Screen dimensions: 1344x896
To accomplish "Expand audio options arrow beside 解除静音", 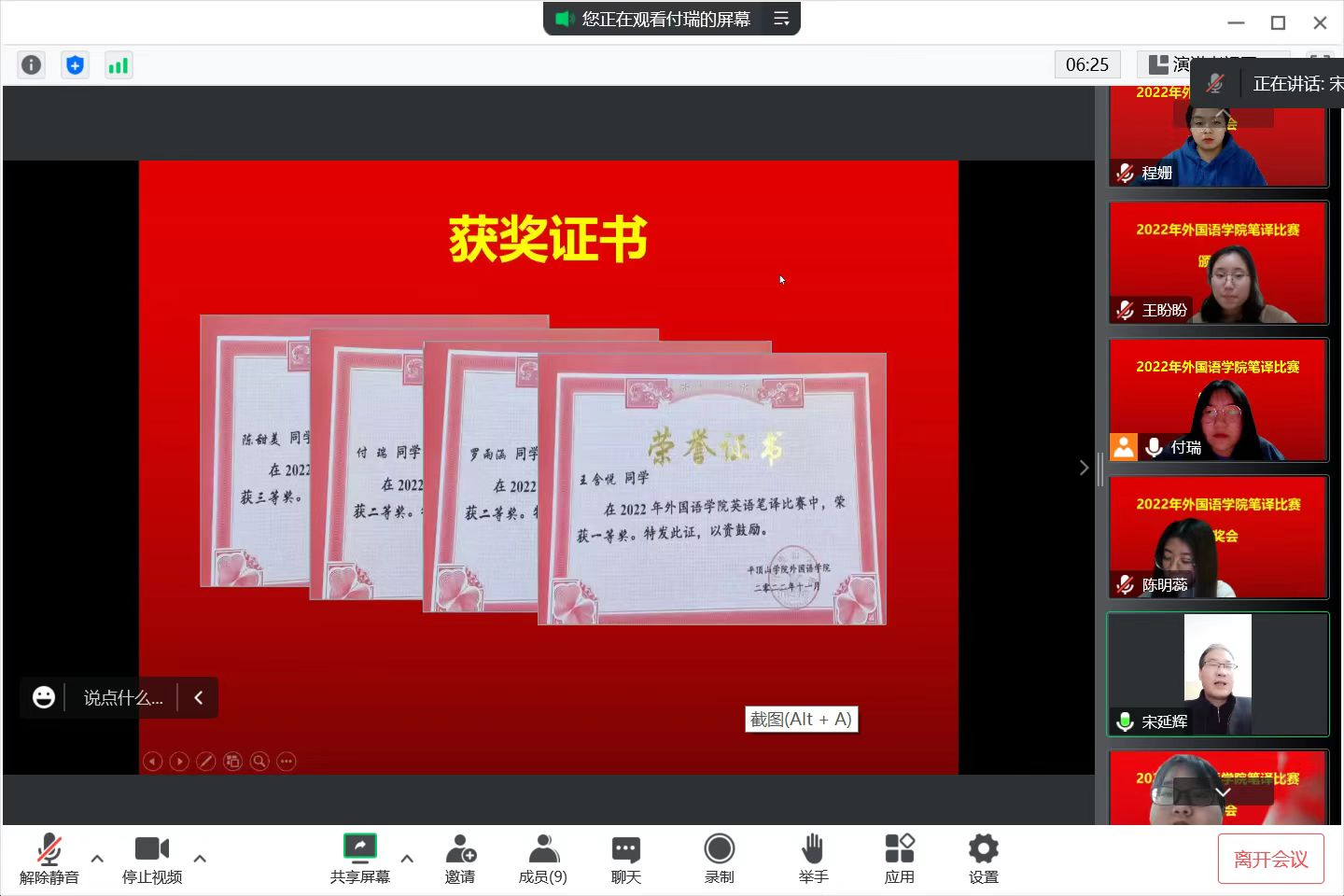I will tap(97, 858).
